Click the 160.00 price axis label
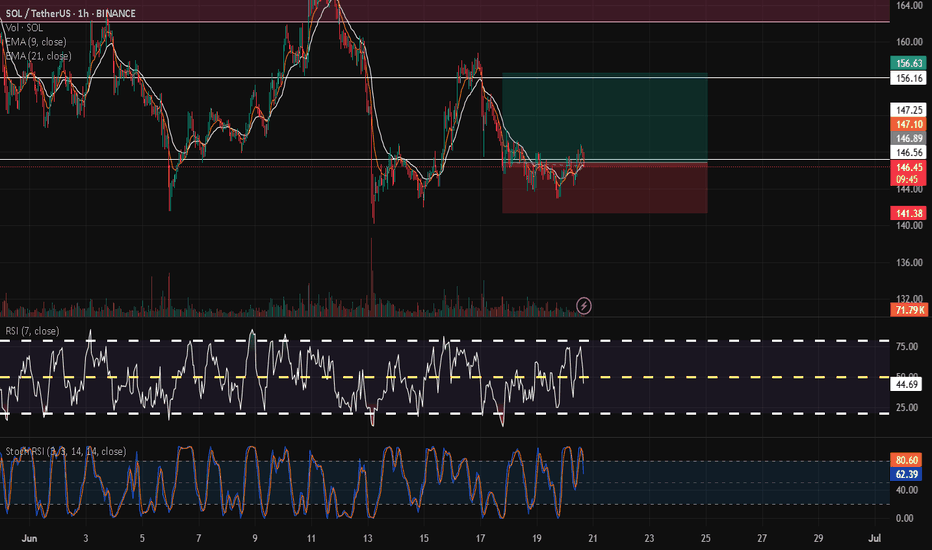 pos(909,42)
